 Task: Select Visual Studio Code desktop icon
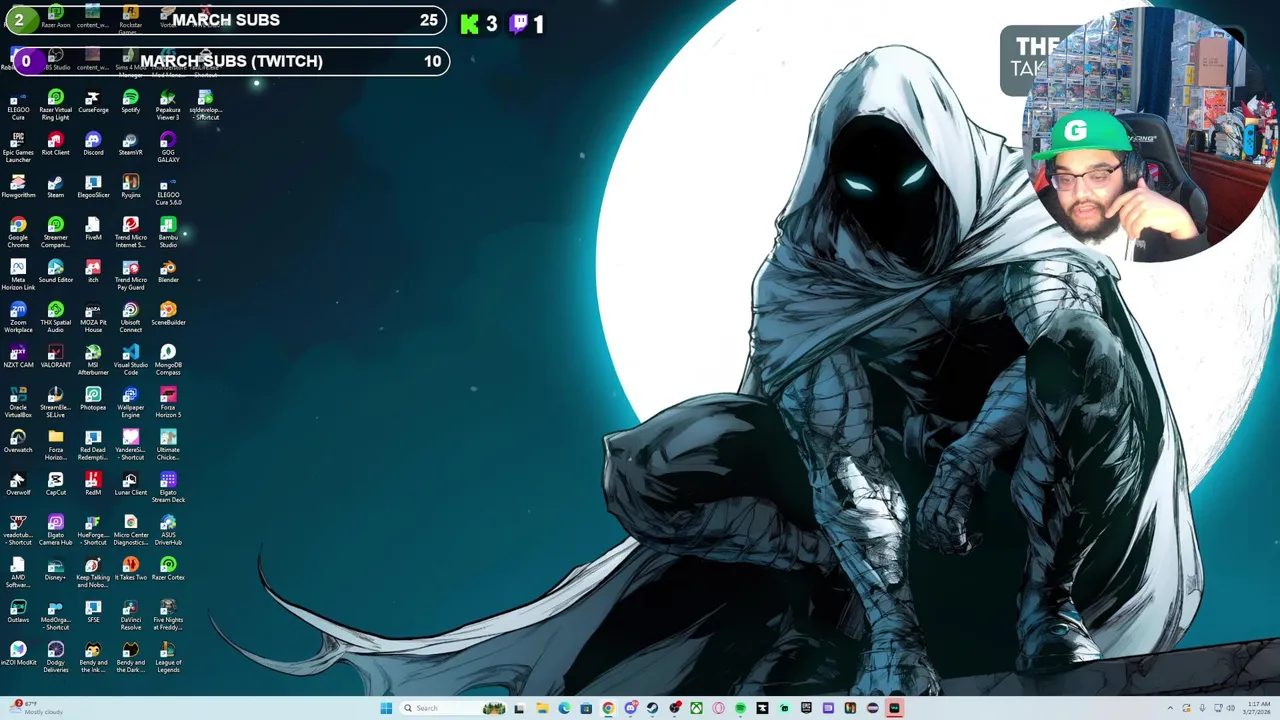[131, 361]
